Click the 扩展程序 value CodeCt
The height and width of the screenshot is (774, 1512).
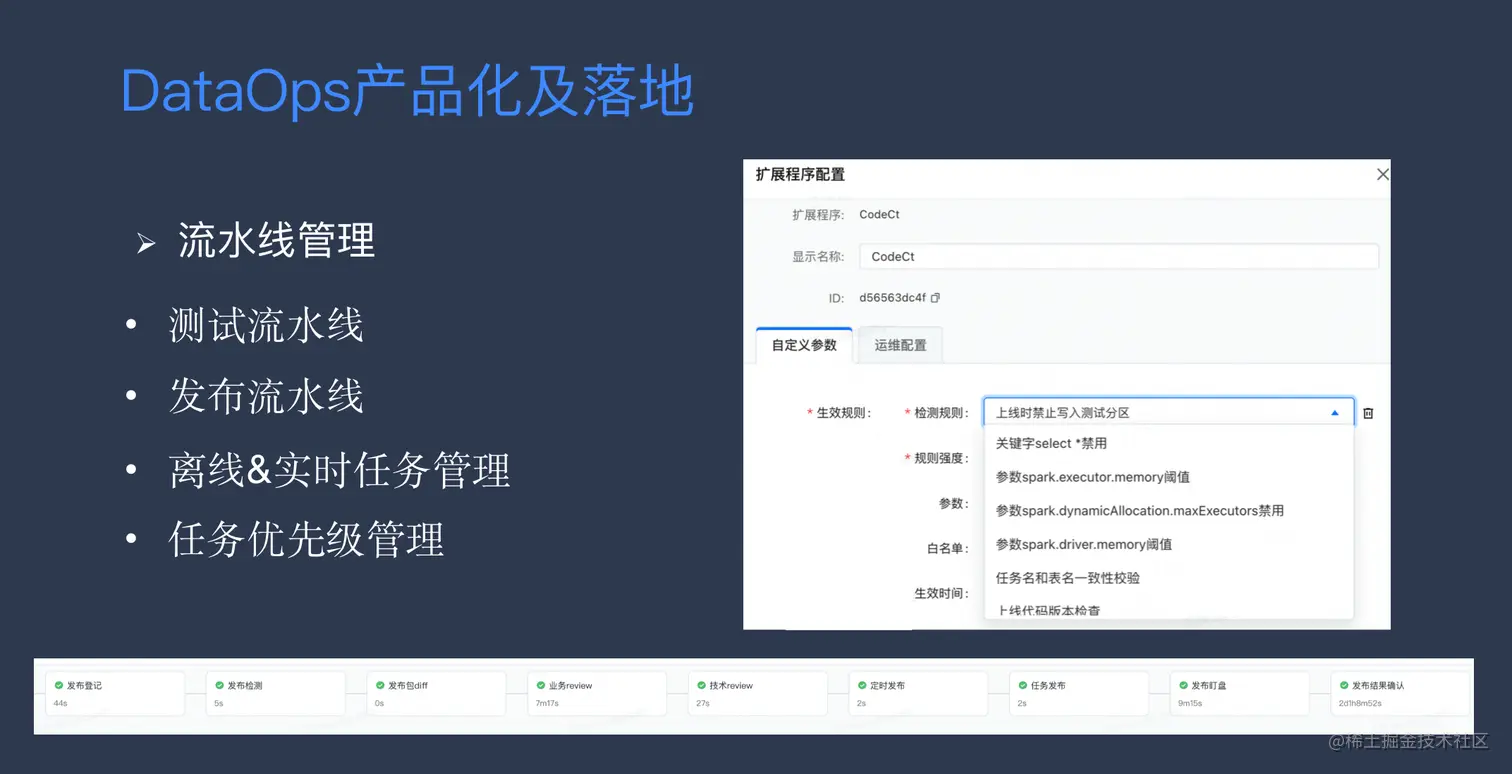[x=880, y=214]
